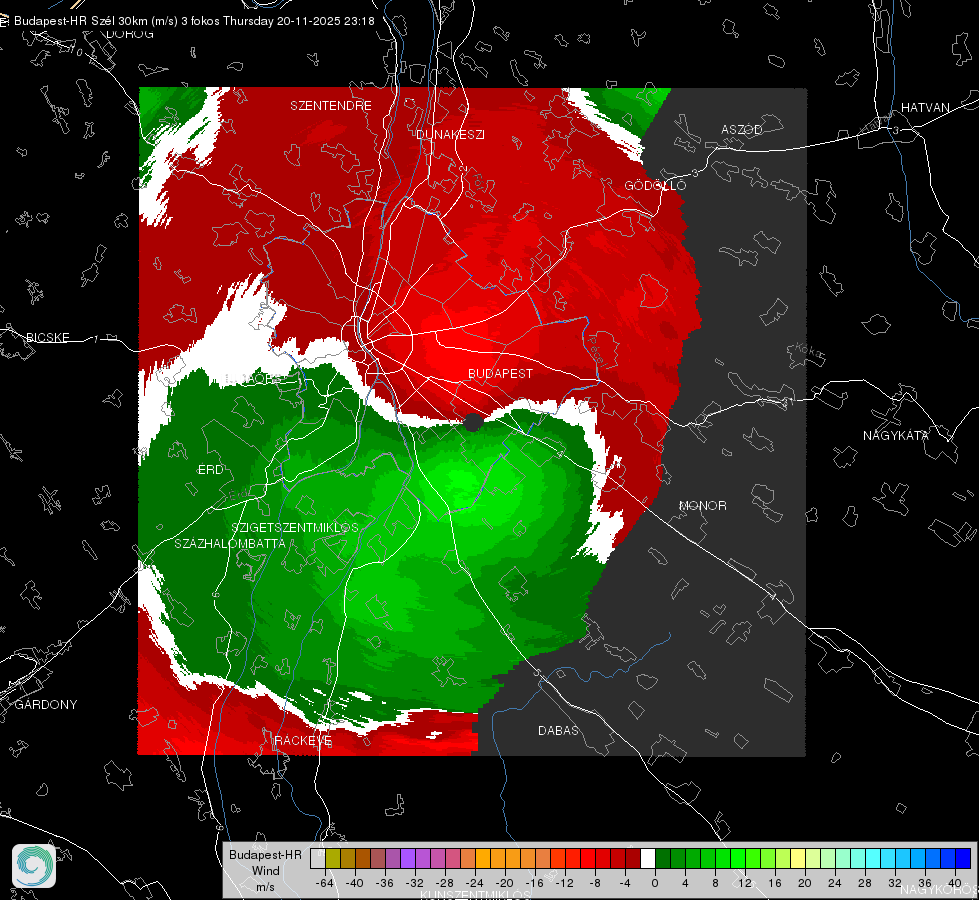Viewport: 979px width, 900px height.
Task: Click the '-28' legend scale value
Action: 445,883
